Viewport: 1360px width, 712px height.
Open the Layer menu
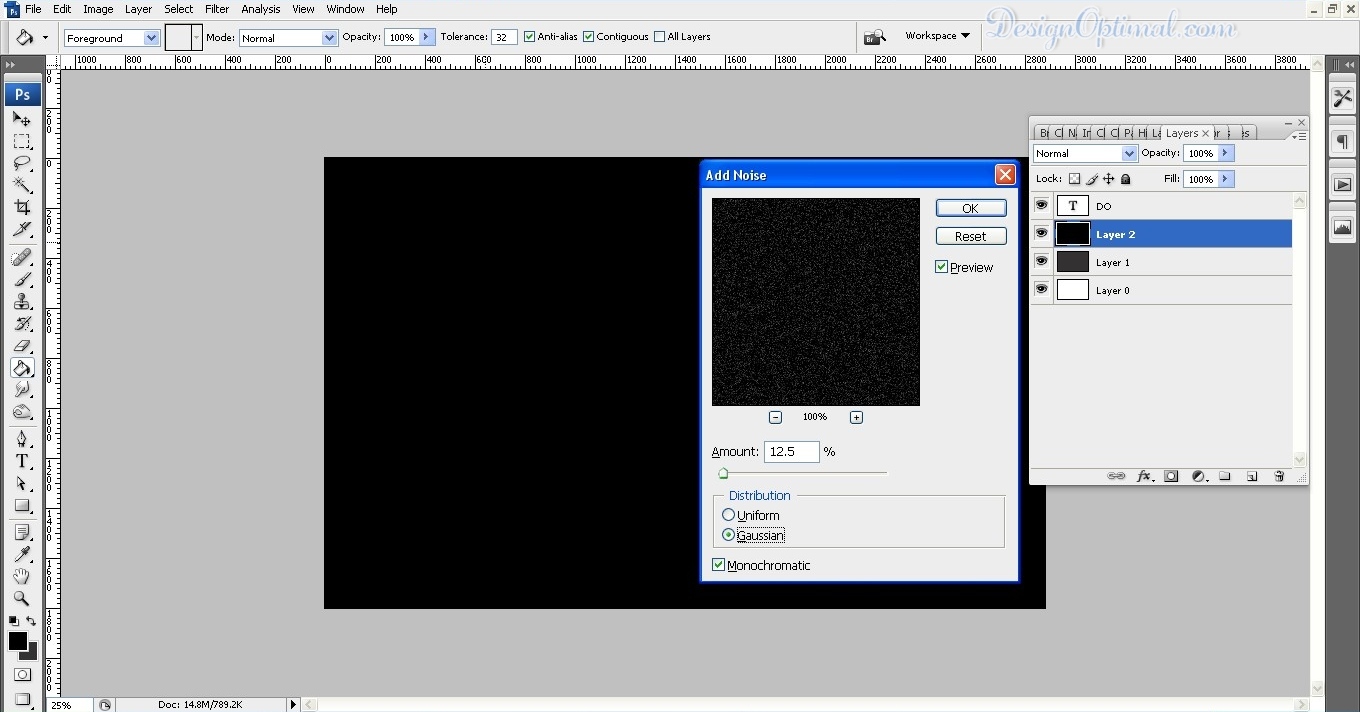[138, 9]
